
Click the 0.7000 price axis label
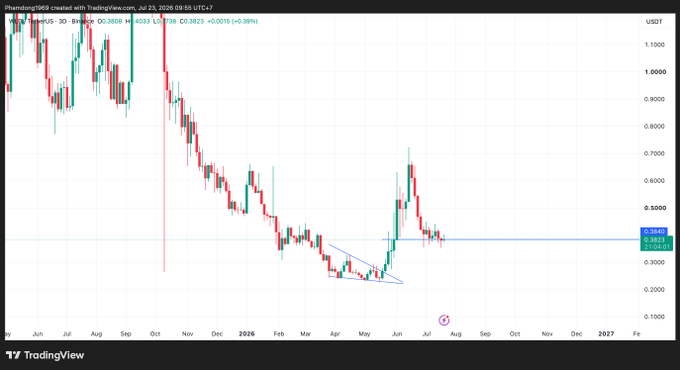coord(654,154)
